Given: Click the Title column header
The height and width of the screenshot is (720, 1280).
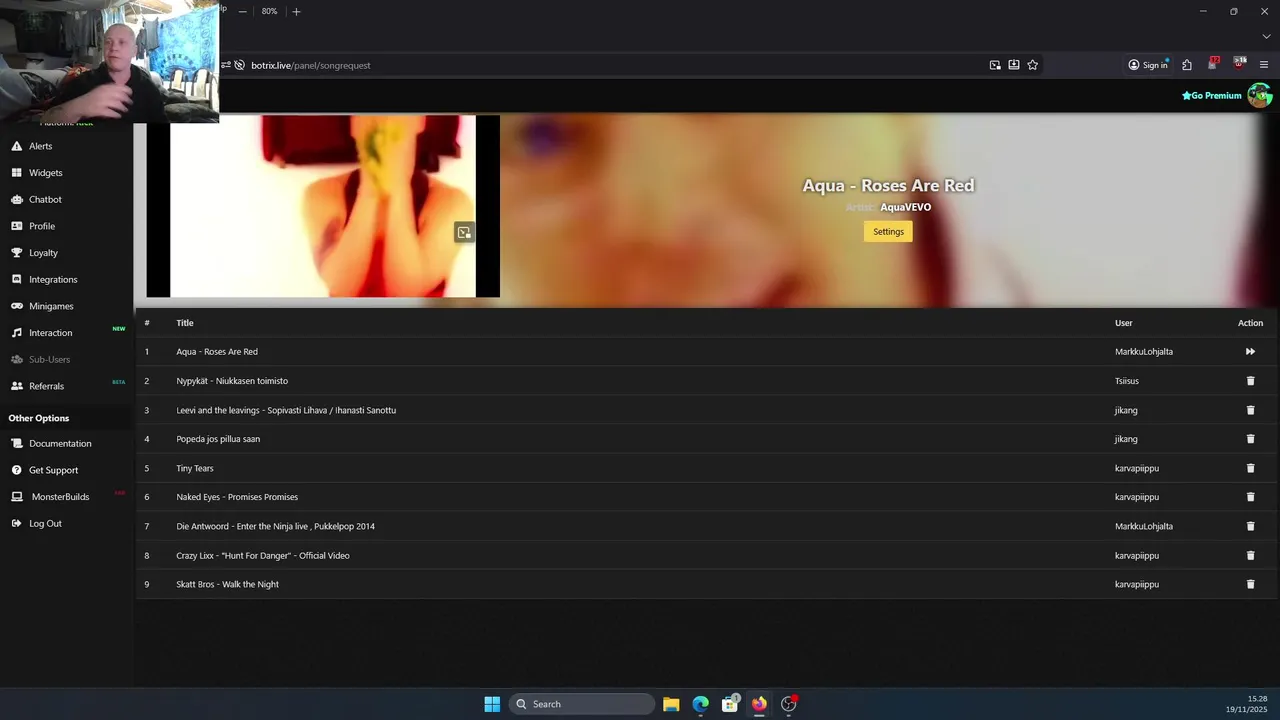Looking at the screenshot, I should 185,323.
